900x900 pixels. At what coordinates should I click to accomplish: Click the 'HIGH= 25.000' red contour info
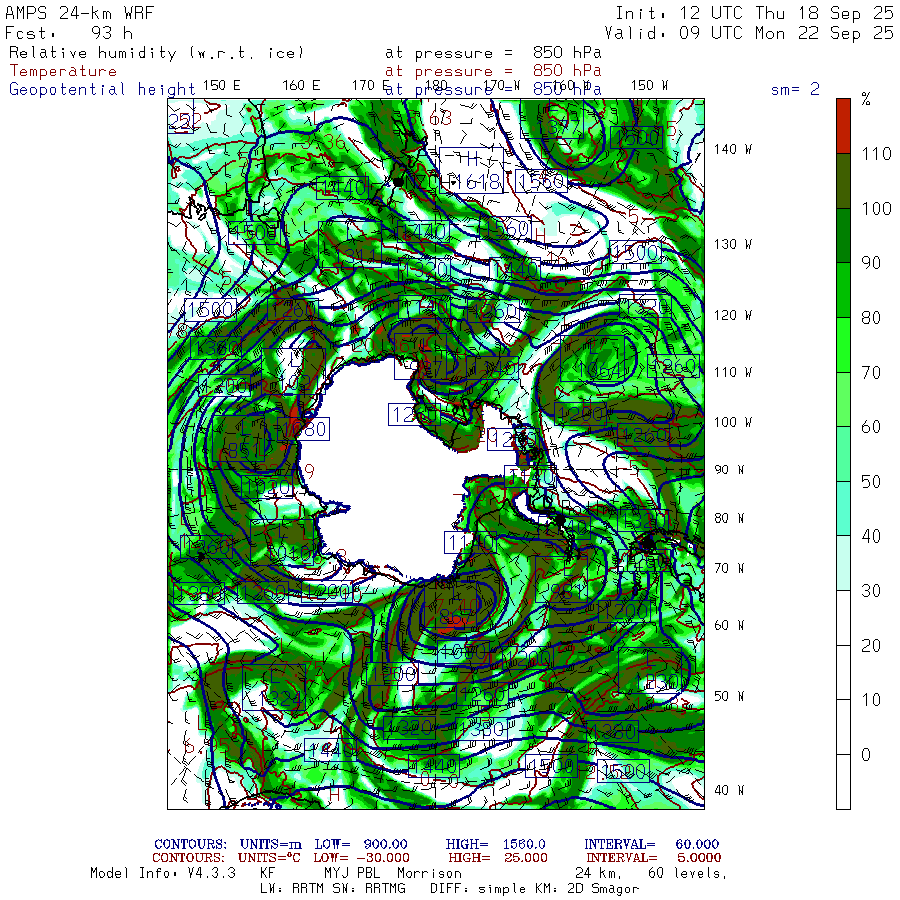498,858
